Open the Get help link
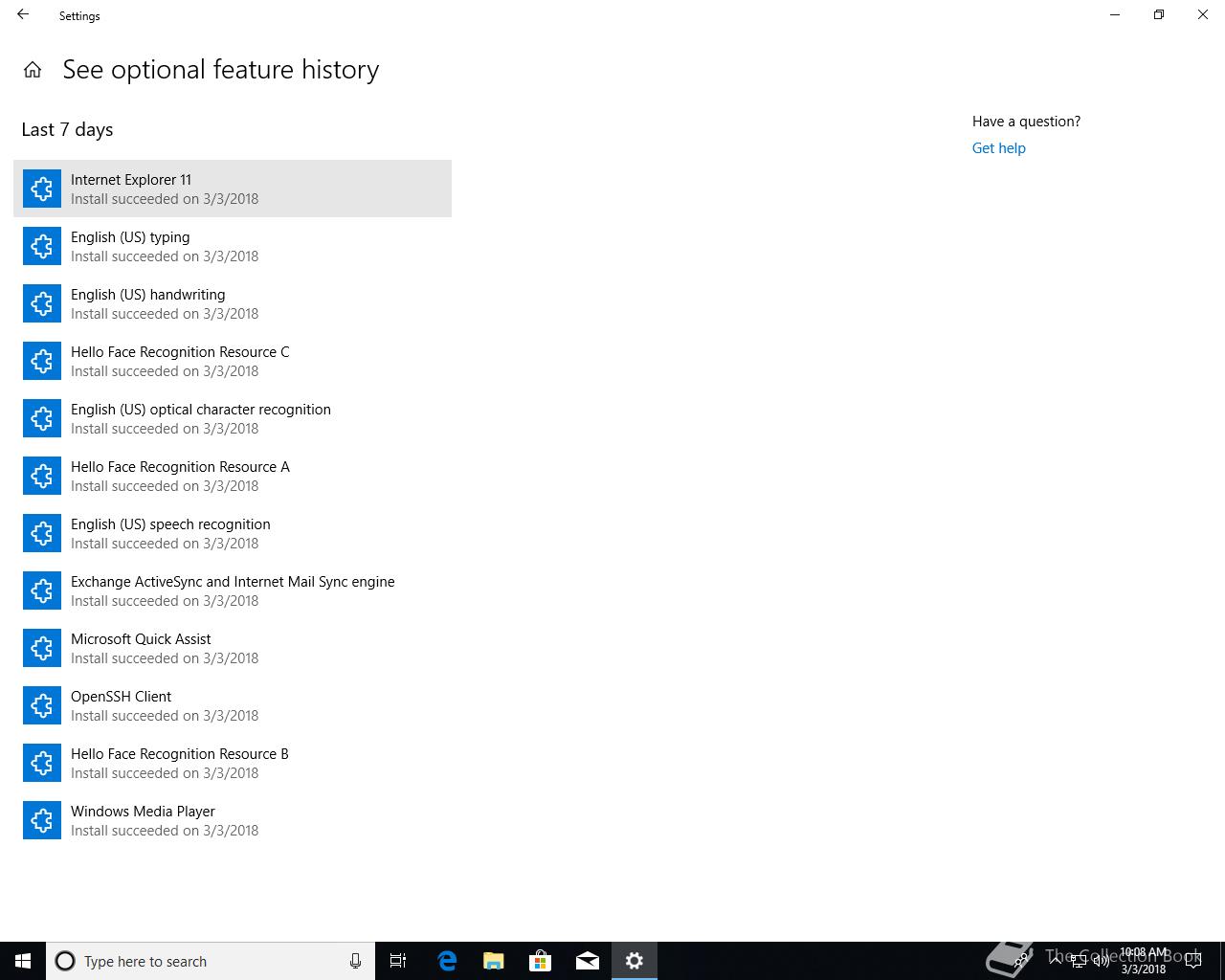This screenshot has width=1225, height=980. tap(998, 148)
